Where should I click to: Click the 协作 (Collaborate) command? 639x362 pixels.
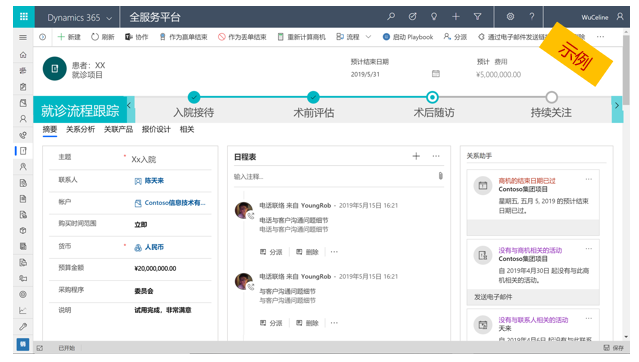137,37
